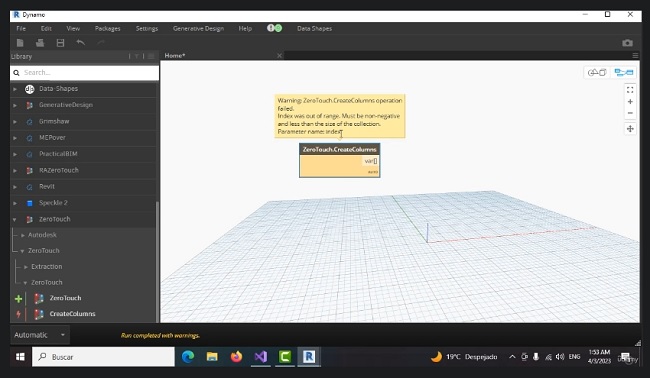Switch to graph view navigation
This screenshot has width=650, height=378.
(623, 73)
